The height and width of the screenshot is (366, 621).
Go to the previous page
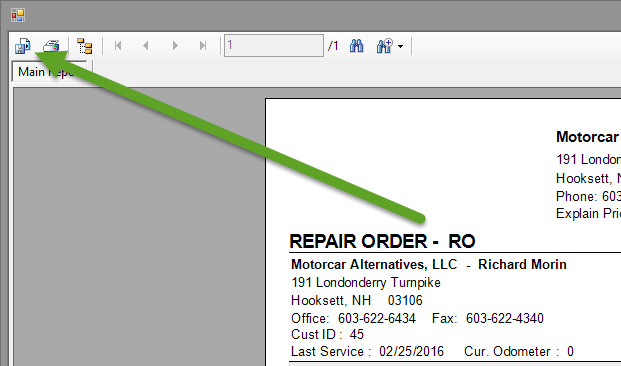pos(146,46)
